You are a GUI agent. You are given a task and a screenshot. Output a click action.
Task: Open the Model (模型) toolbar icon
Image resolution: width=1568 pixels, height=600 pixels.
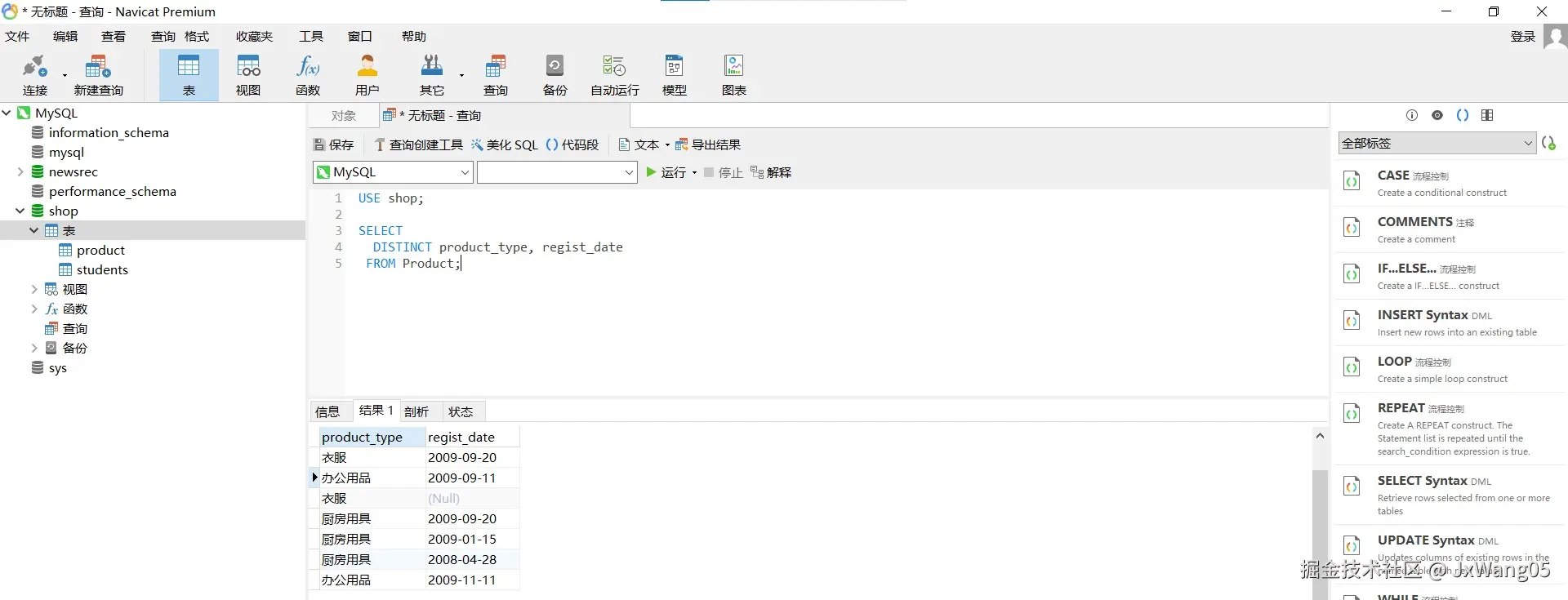coord(675,75)
